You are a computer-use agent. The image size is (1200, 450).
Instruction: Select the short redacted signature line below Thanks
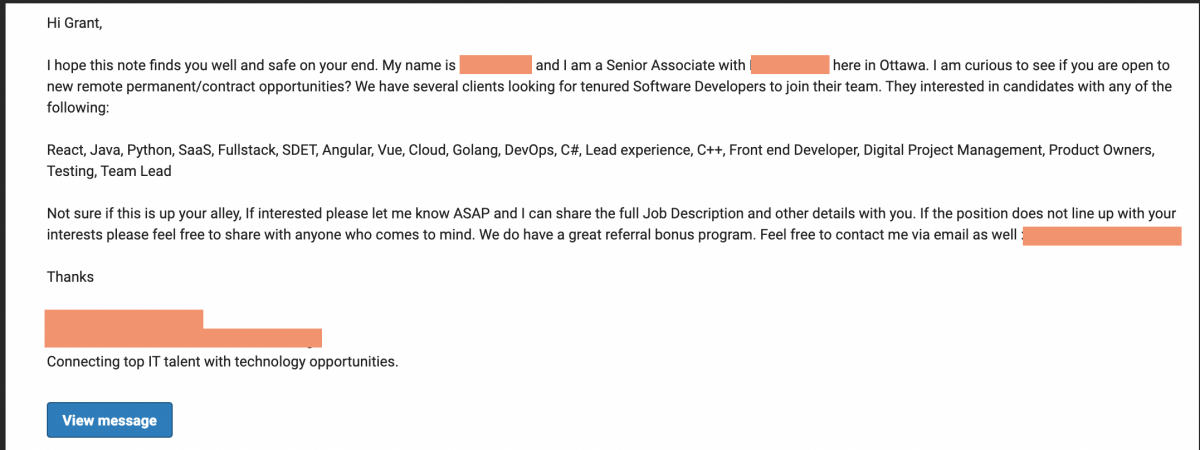pyautogui.click(x=124, y=319)
